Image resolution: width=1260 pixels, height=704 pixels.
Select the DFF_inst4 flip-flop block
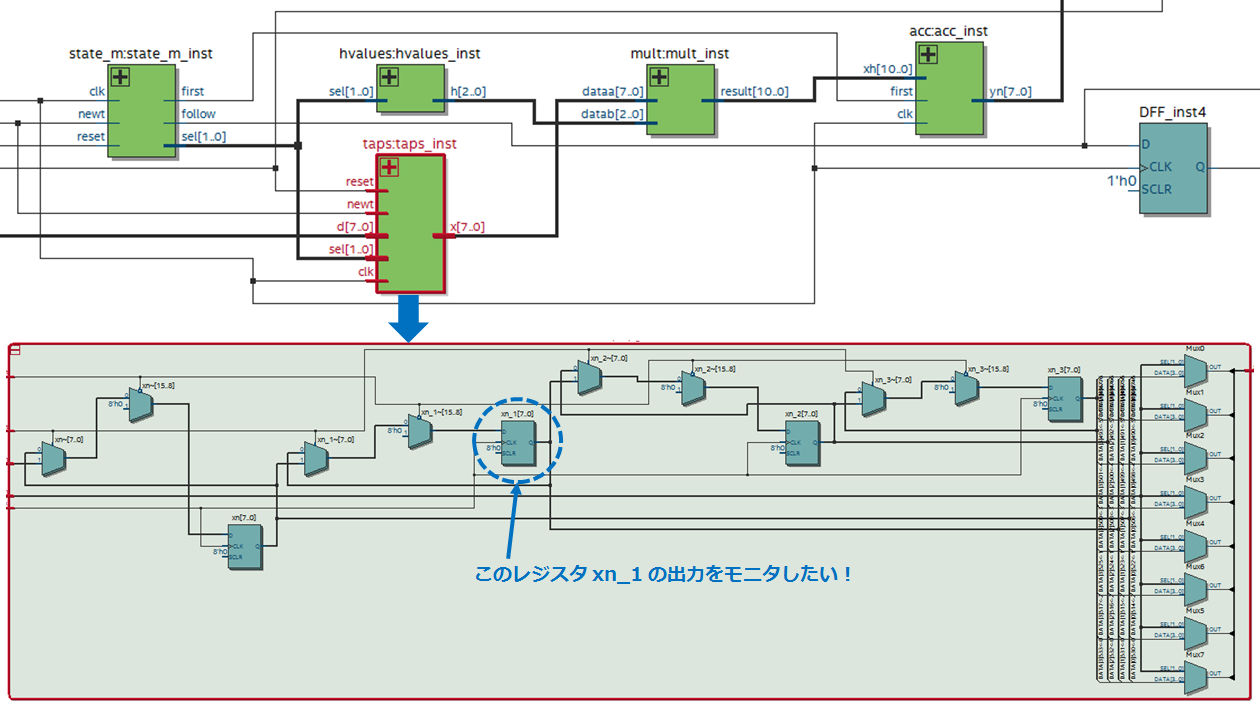click(1173, 168)
